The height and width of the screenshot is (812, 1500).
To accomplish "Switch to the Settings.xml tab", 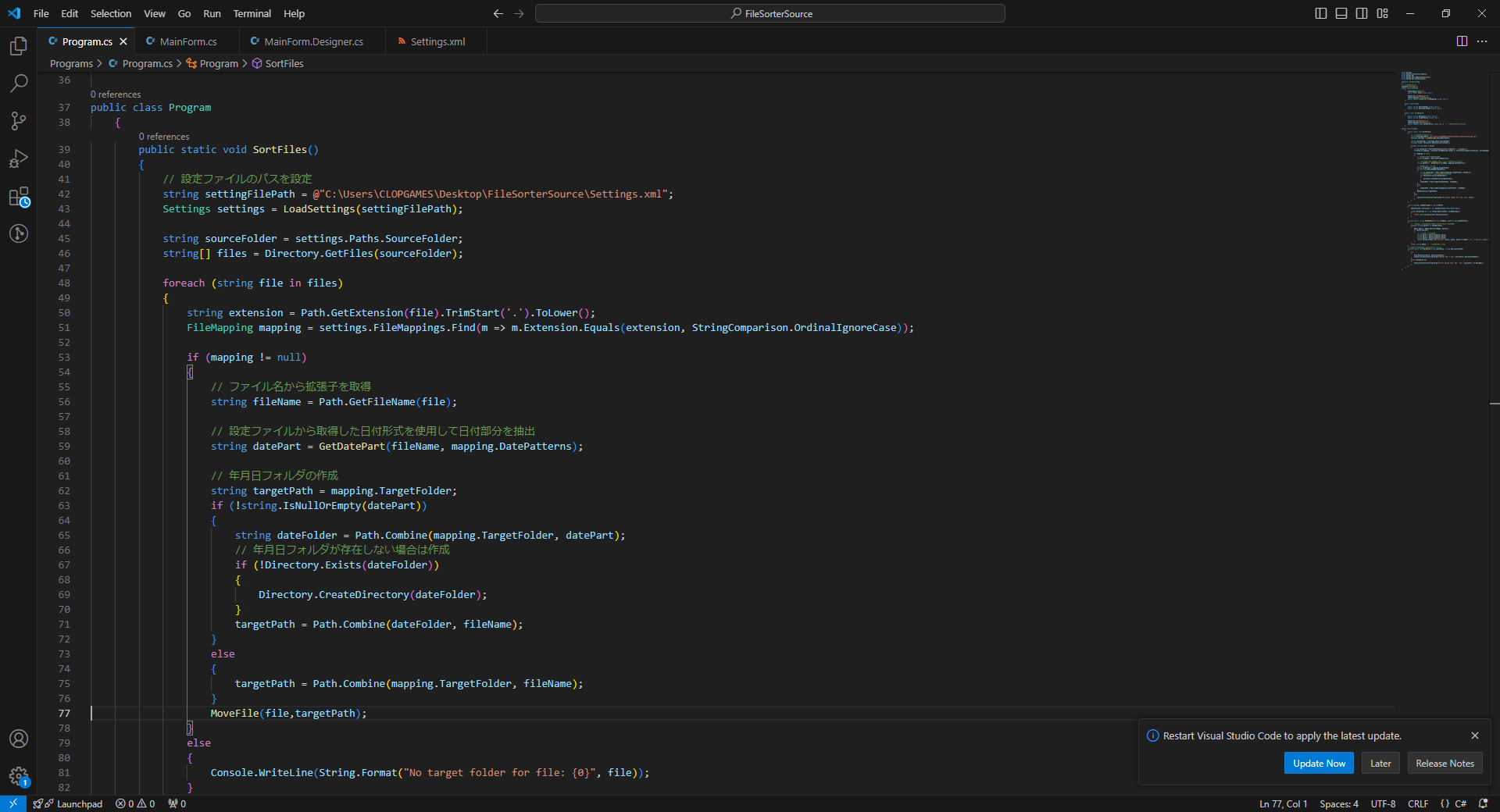I will pyautogui.click(x=437, y=41).
